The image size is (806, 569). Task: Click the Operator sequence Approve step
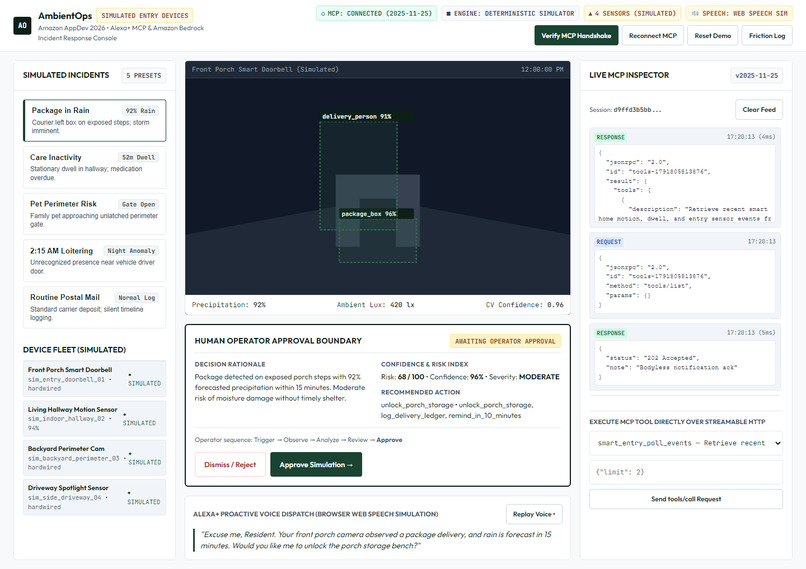click(x=389, y=440)
